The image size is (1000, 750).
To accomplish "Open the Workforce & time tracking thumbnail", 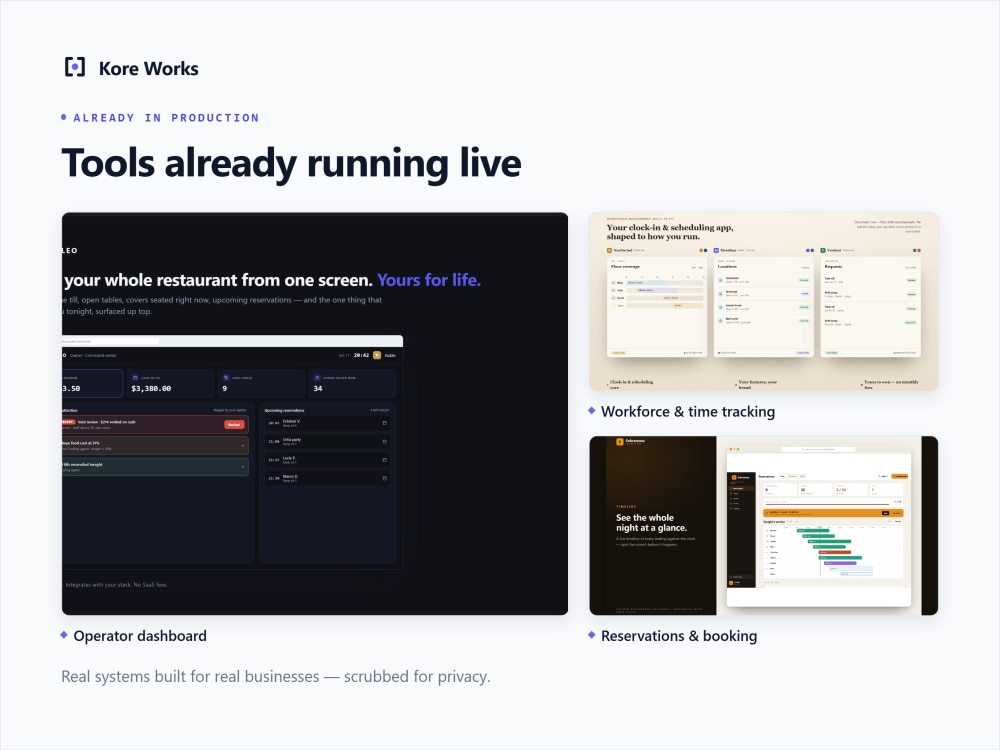I will pos(763,302).
